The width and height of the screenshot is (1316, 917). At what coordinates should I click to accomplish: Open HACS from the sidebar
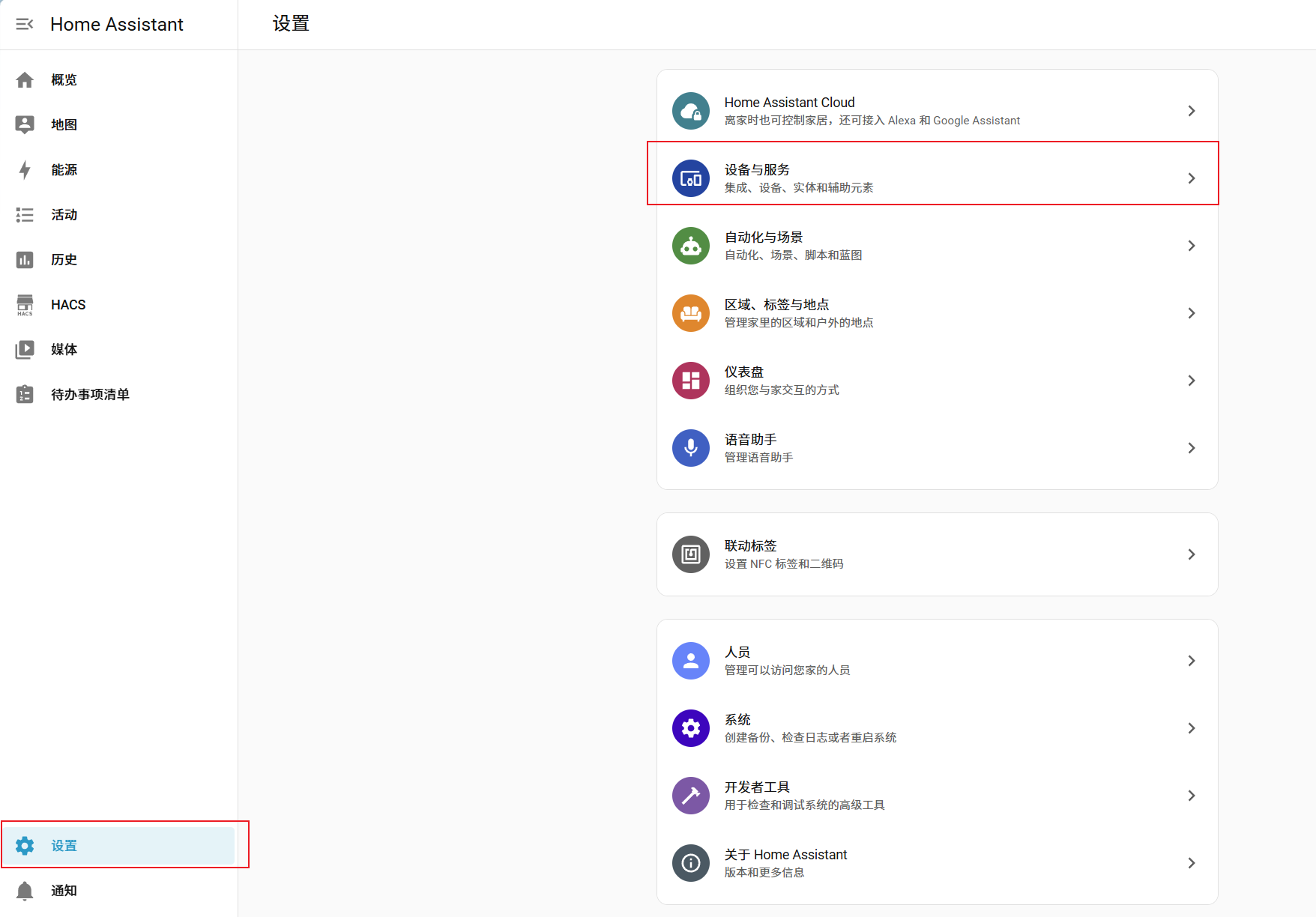pyautogui.click(x=67, y=304)
